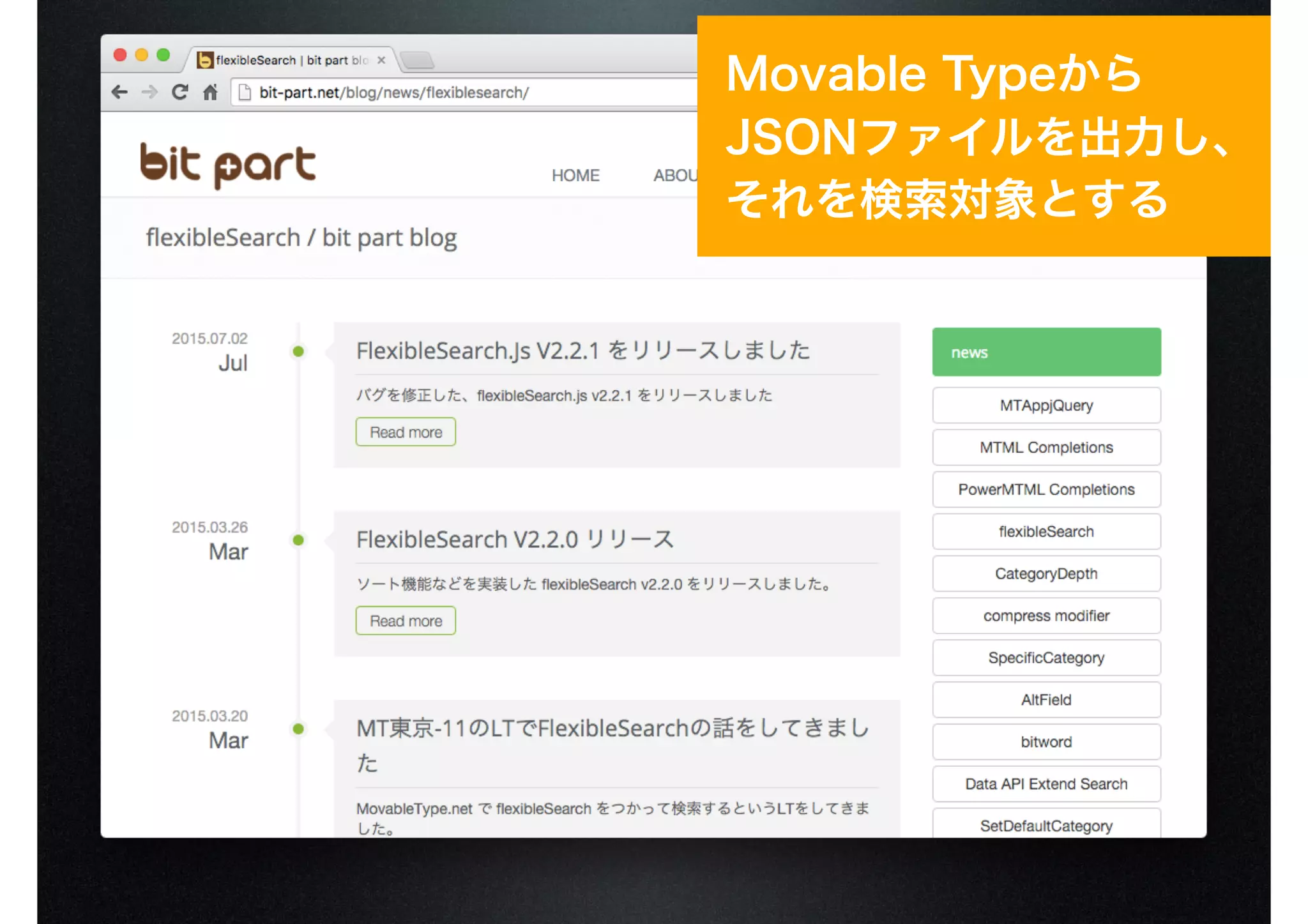Click the green maximize window button
Screen dimensions: 1308x924
click(x=163, y=55)
